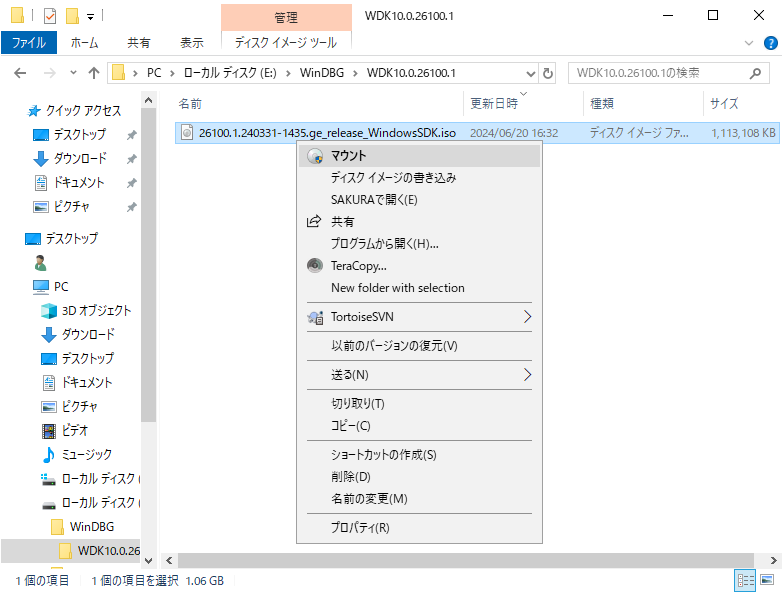
Task: Click the Properties checkmark icon in title bar
Action: pyautogui.click(x=50, y=16)
